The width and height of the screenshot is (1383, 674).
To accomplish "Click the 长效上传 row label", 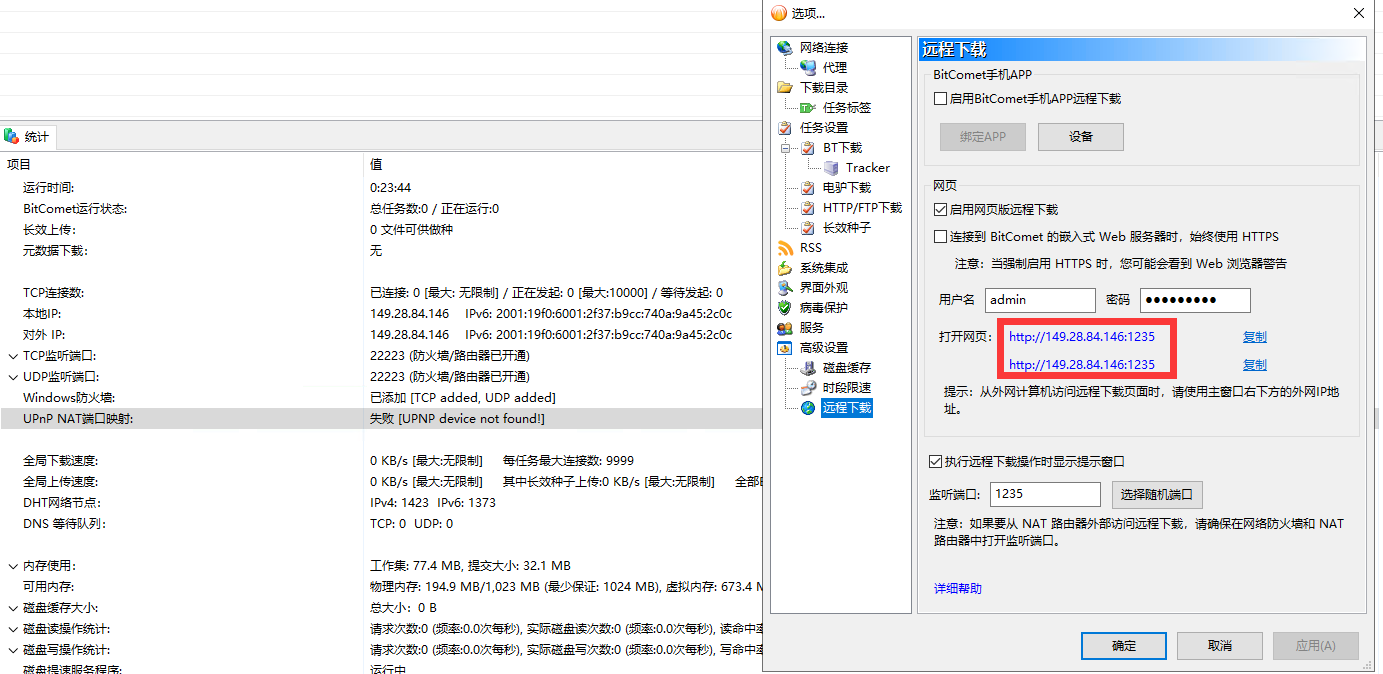I will pyautogui.click(x=49, y=230).
